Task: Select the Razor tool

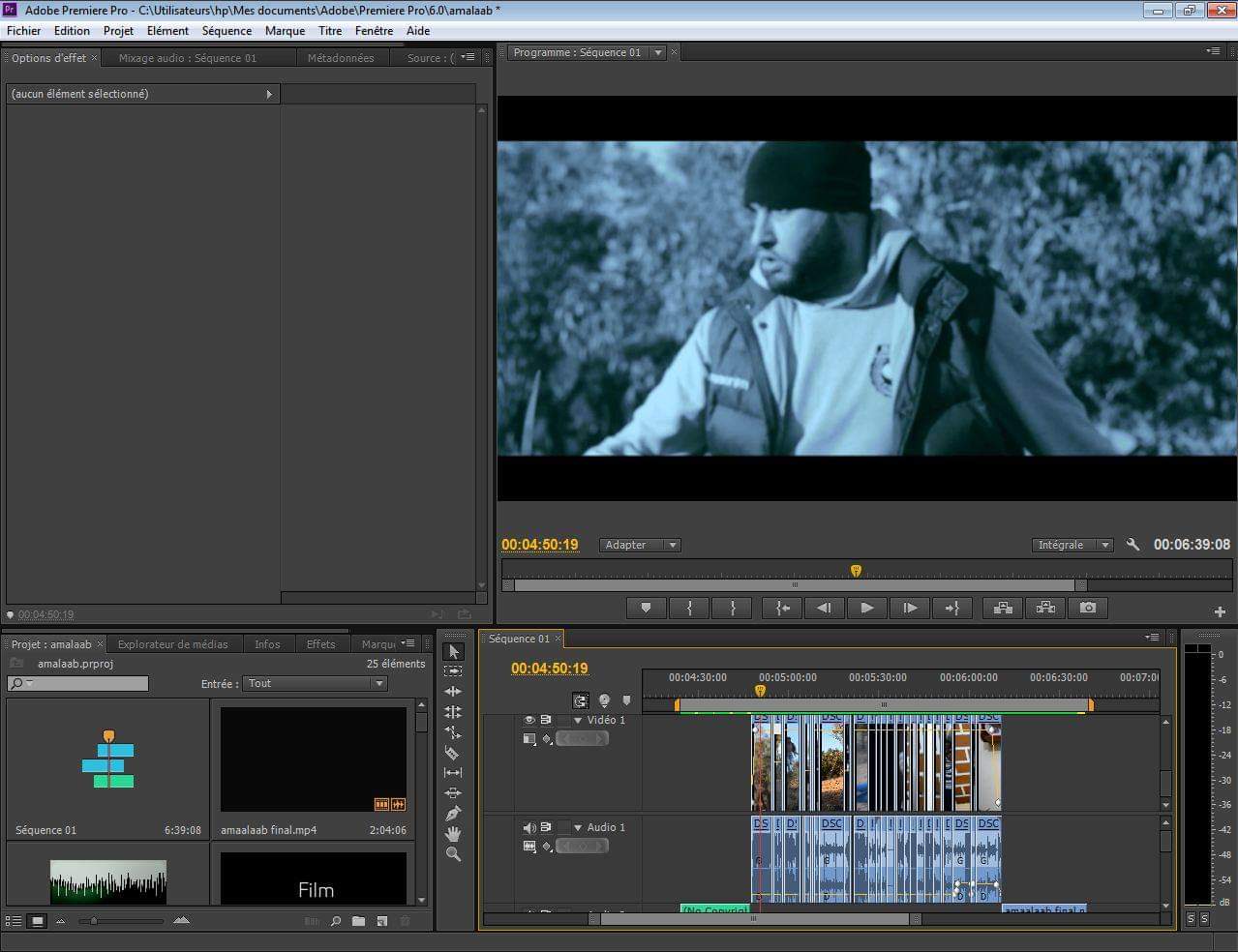Action: 453,753
